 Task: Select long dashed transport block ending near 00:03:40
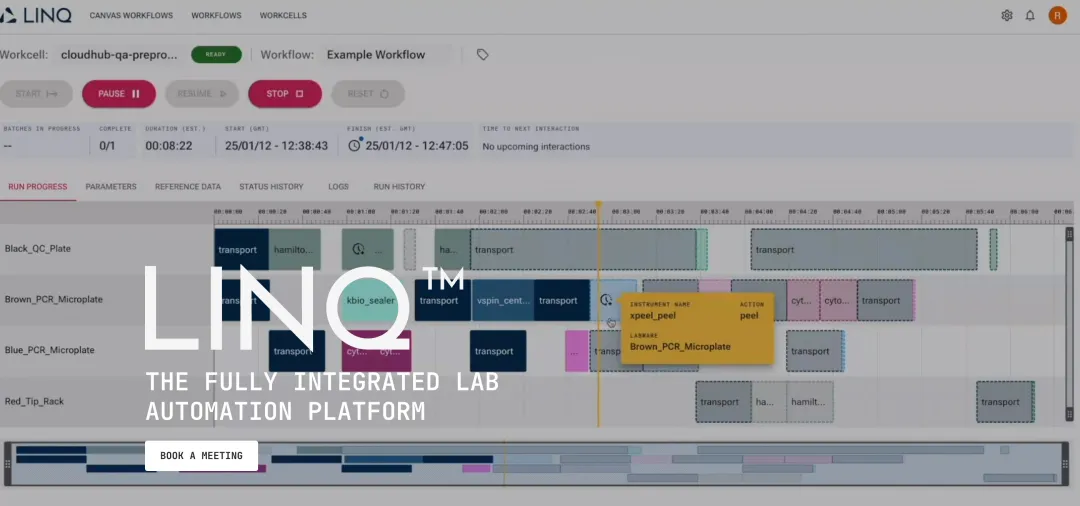[x=583, y=249]
